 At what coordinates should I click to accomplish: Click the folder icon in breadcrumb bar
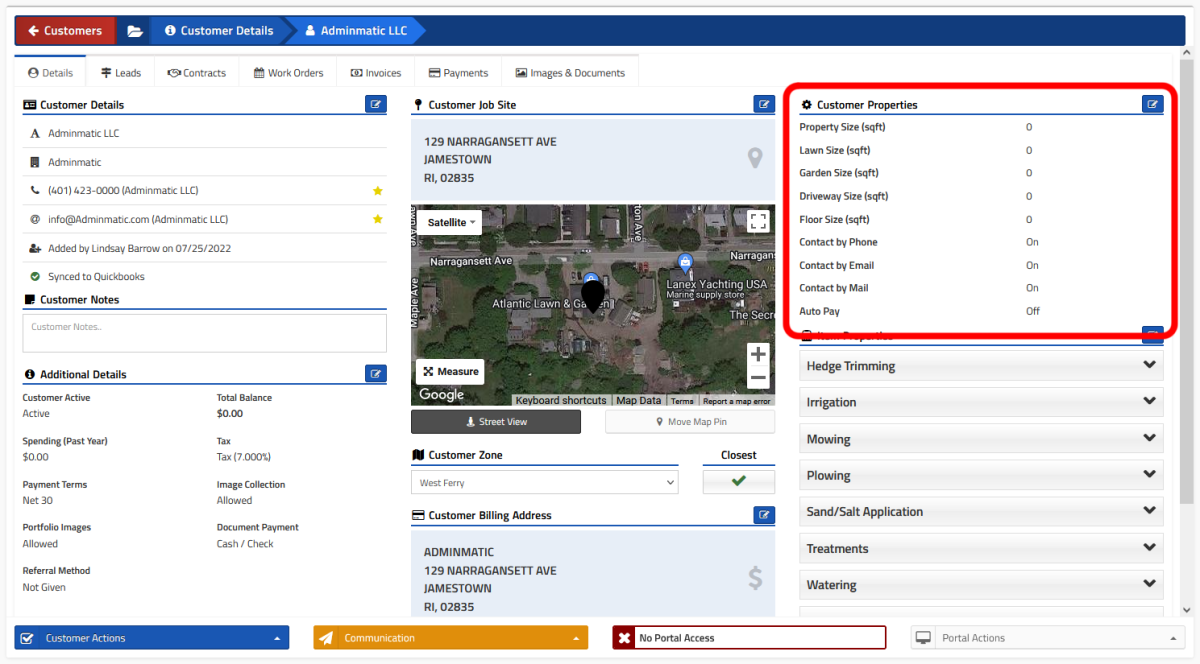(135, 31)
